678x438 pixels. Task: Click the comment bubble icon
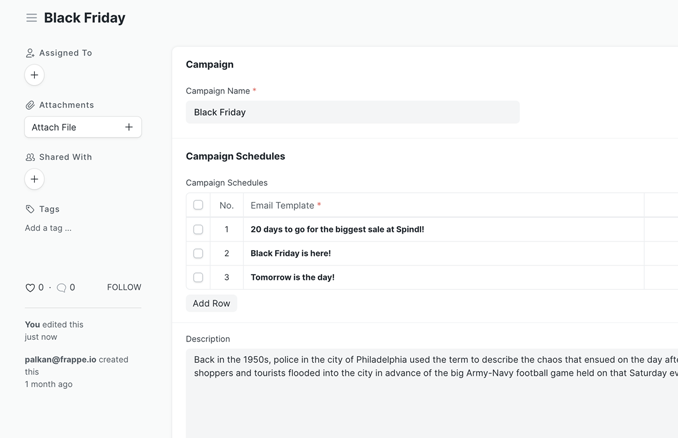[61, 288]
